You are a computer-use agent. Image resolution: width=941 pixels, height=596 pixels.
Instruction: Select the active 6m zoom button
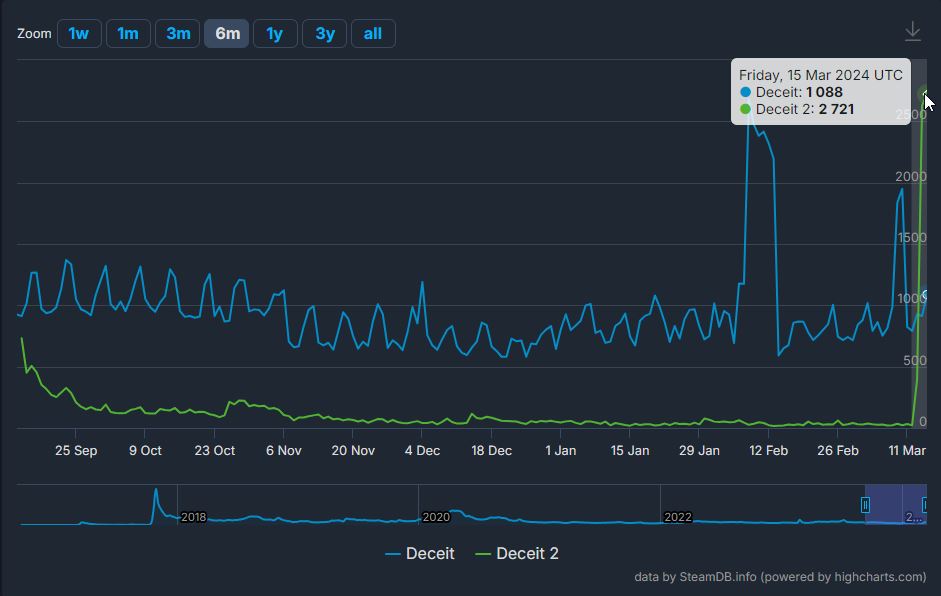tap(227, 33)
